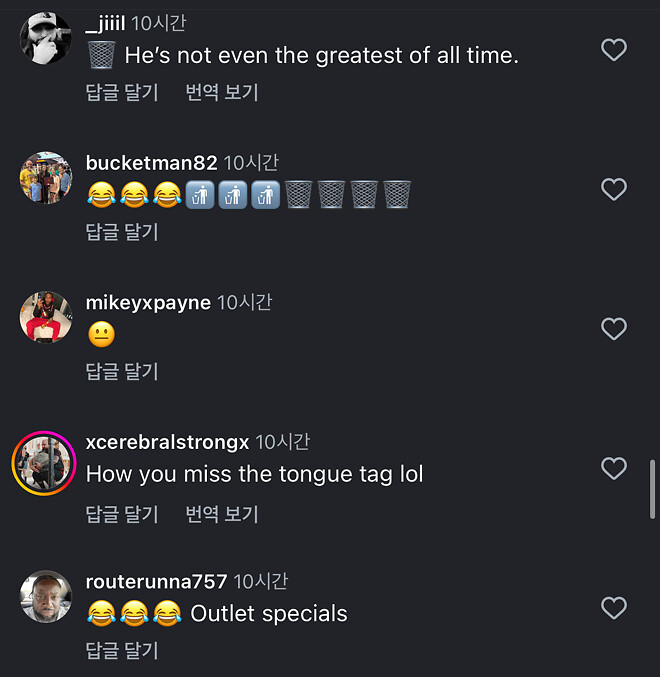Like the comment by _jiiil
Image resolution: width=660 pixels, height=677 pixels.
pos(613,49)
